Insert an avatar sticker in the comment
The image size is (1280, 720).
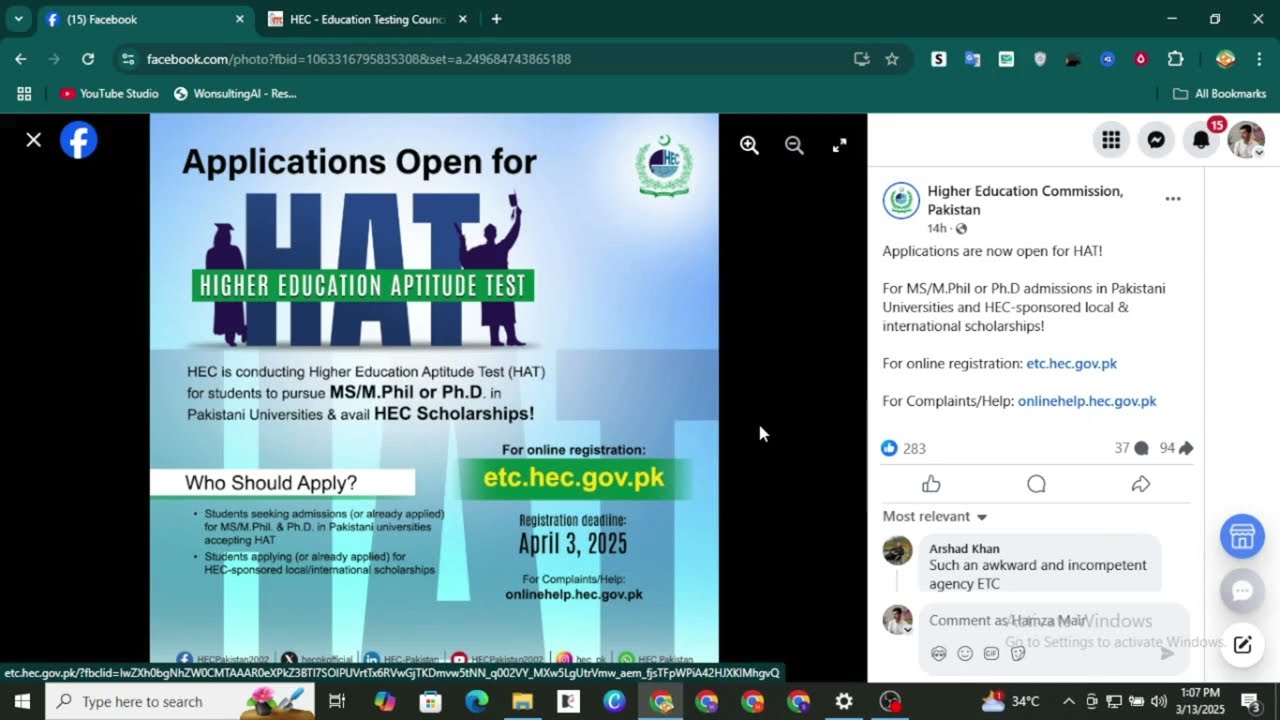(938, 653)
